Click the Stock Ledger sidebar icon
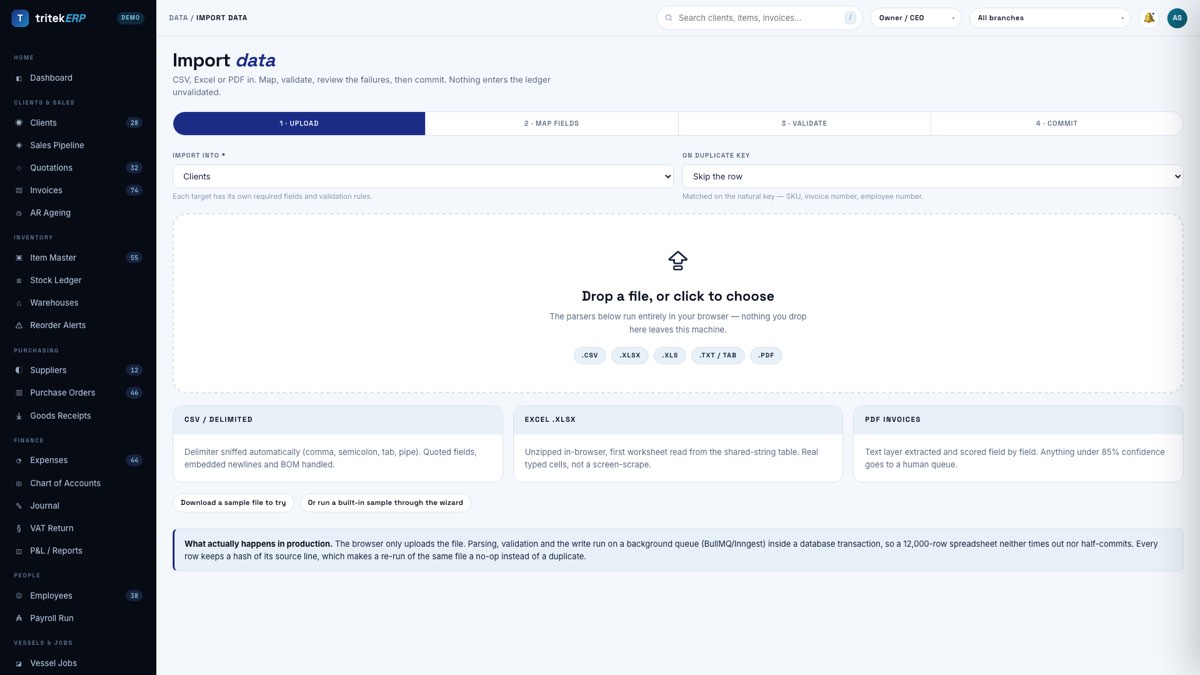1200x675 pixels. click(x=19, y=280)
